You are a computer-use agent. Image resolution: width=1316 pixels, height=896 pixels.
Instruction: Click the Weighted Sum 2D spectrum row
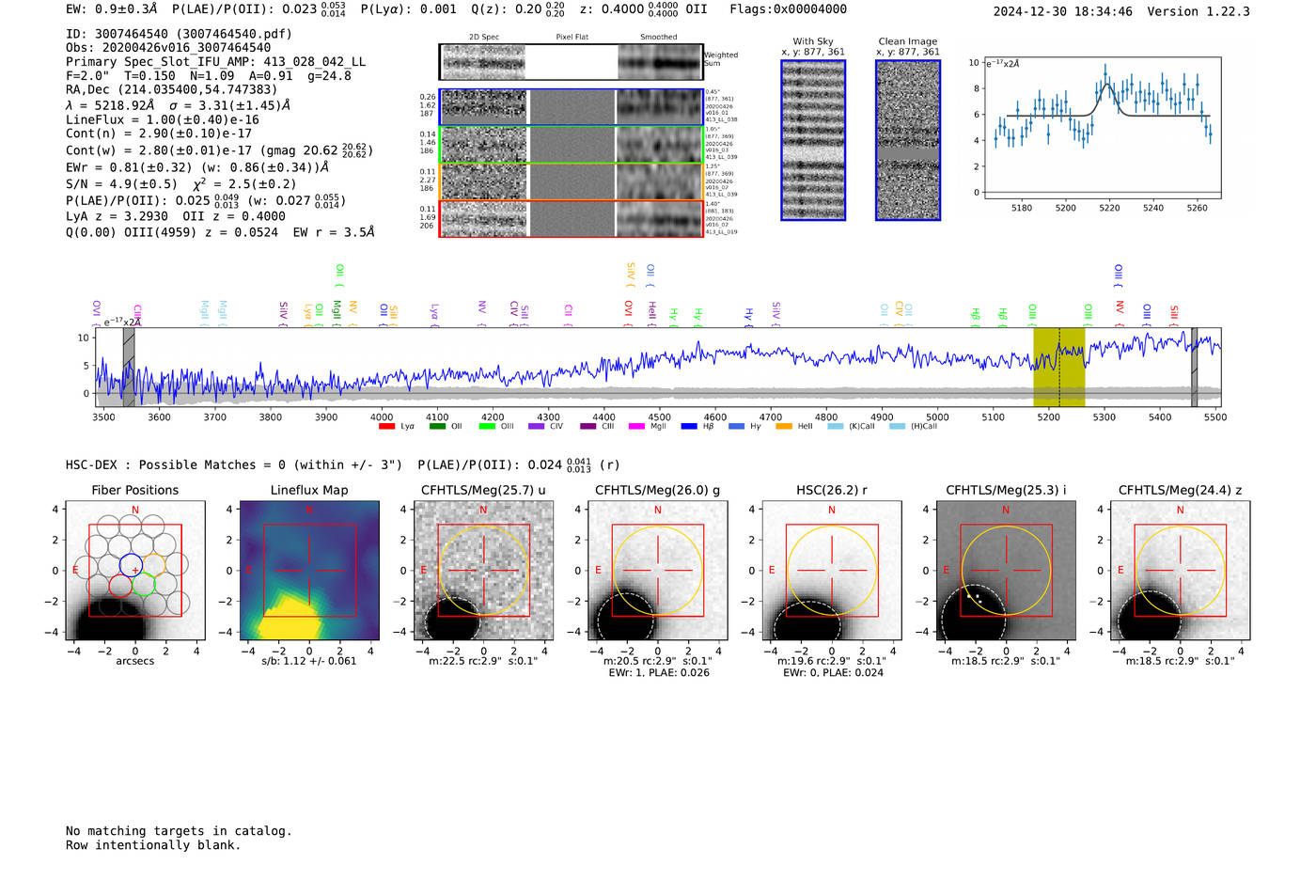click(x=572, y=62)
